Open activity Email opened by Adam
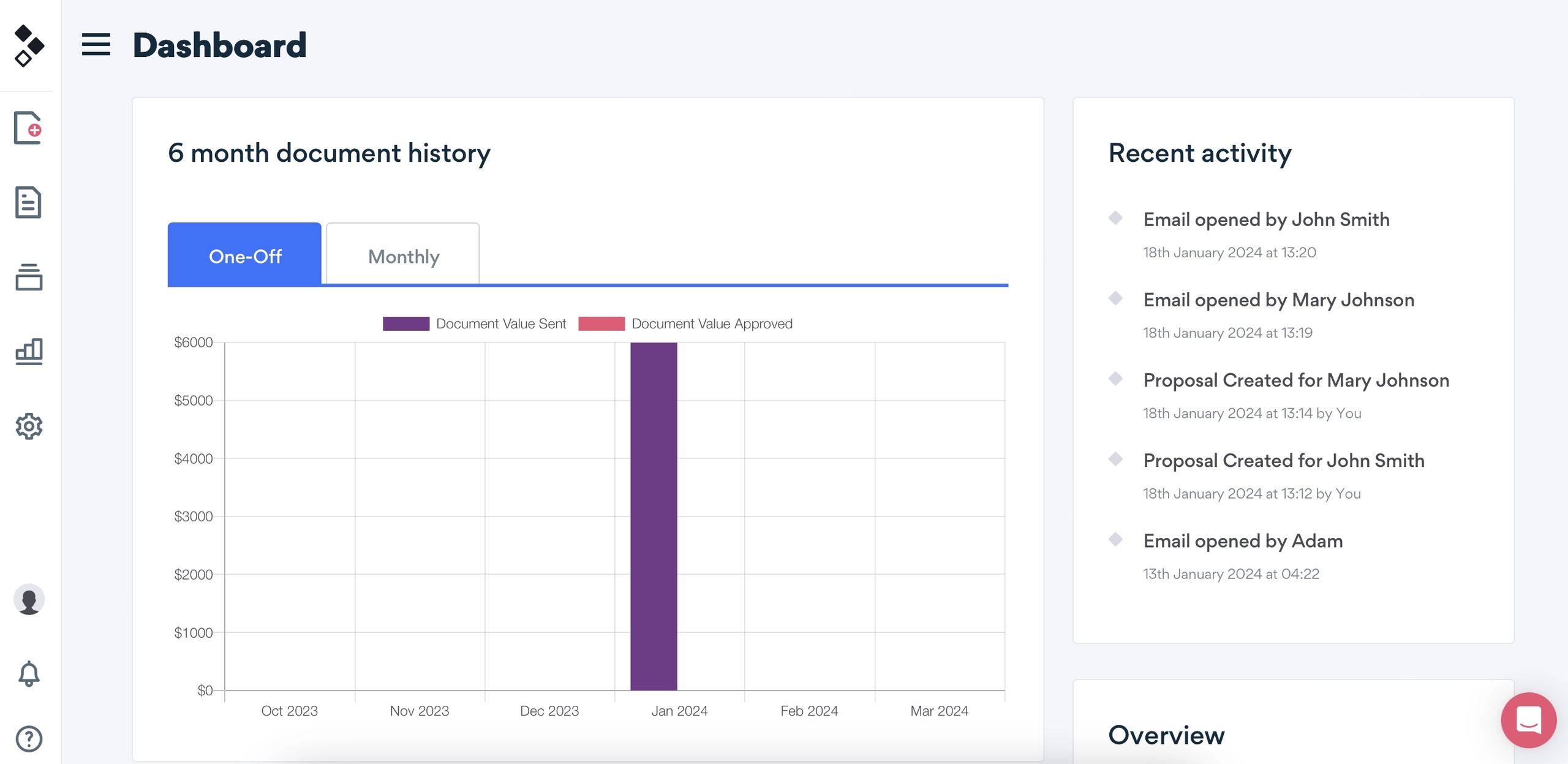Image resolution: width=1568 pixels, height=764 pixels. click(x=1243, y=541)
